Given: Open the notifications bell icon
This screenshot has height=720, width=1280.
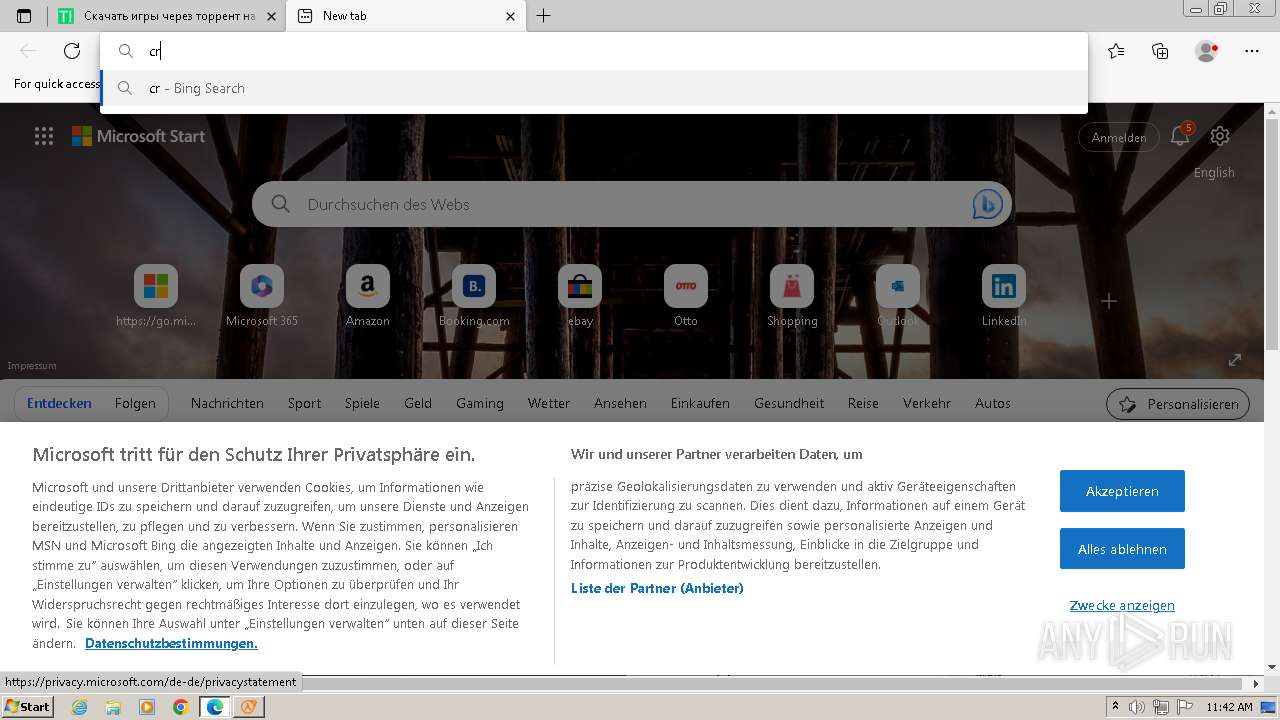Looking at the screenshot, I should (x=1180, y=136).
